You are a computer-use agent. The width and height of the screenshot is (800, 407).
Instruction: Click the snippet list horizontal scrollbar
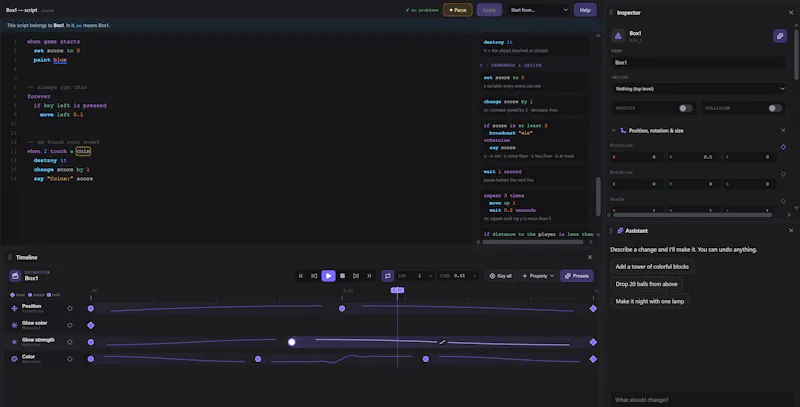pos(533,242)
